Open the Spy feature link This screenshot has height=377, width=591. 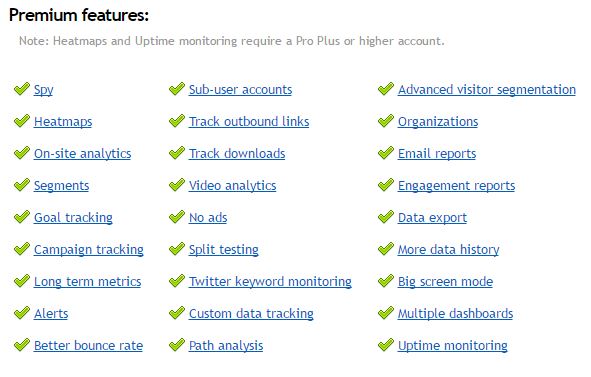point(43,90)
